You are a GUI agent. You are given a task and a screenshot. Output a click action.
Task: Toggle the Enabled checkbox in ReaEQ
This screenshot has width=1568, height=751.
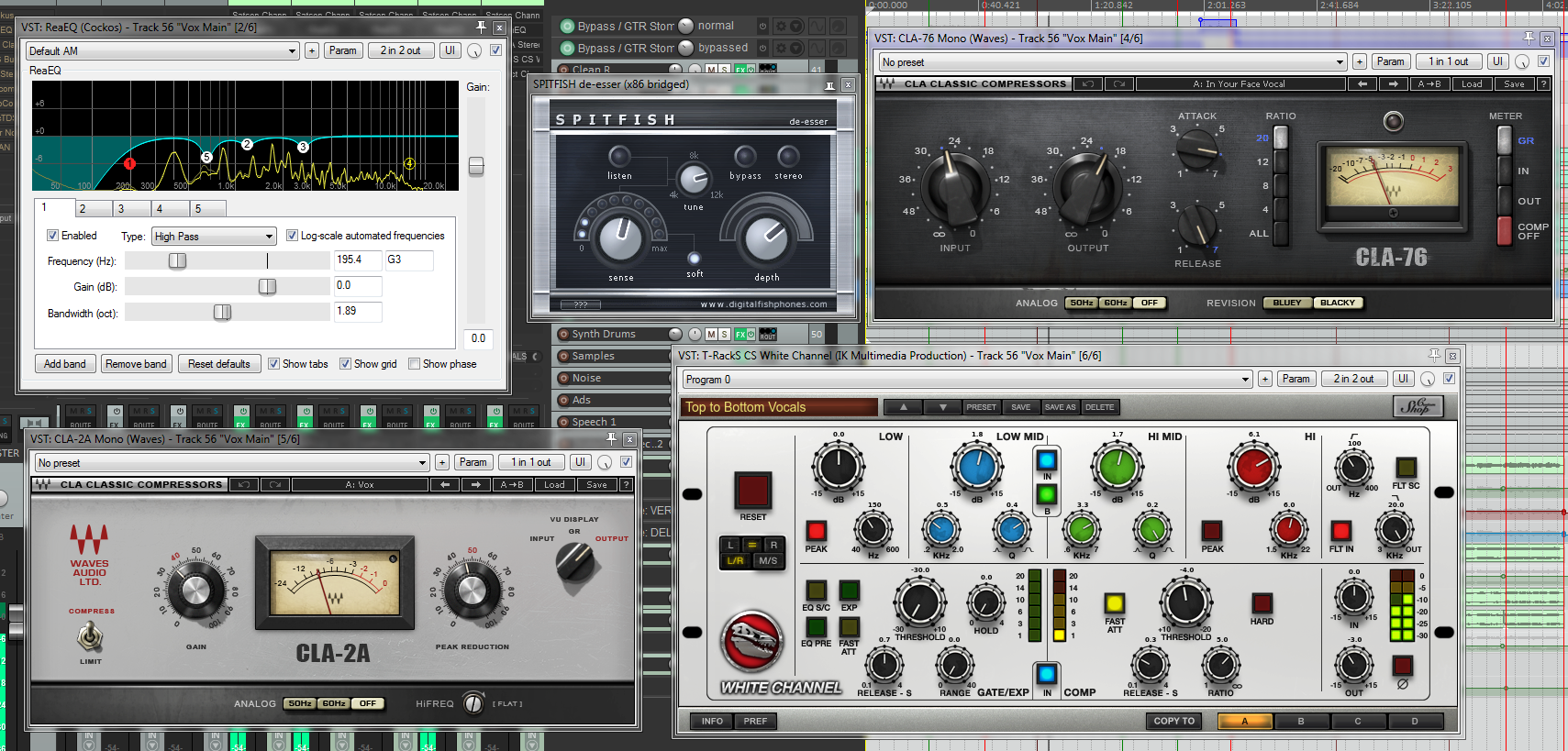[52, 236]
